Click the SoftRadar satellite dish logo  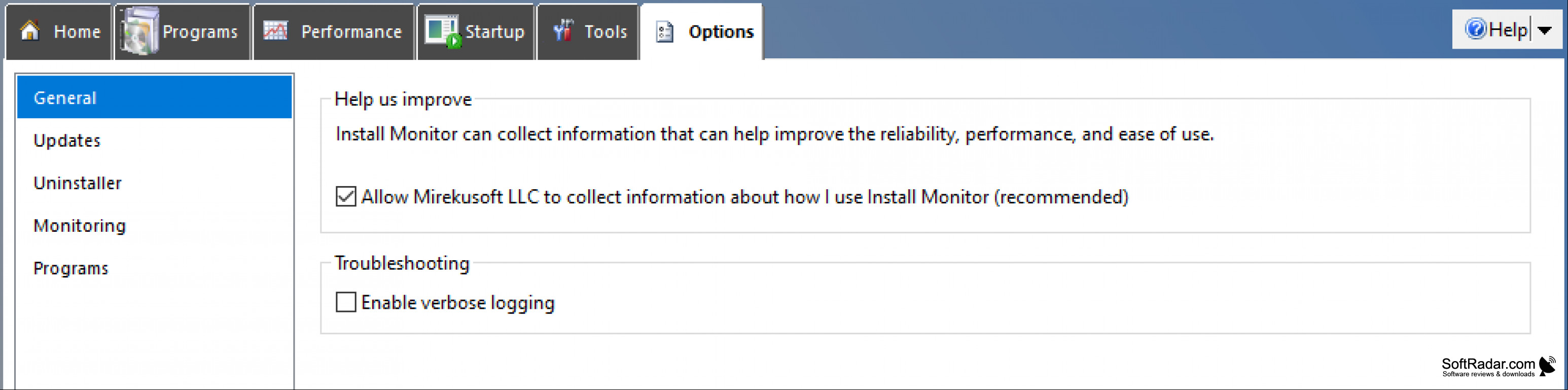click(x=1547, y=366)
